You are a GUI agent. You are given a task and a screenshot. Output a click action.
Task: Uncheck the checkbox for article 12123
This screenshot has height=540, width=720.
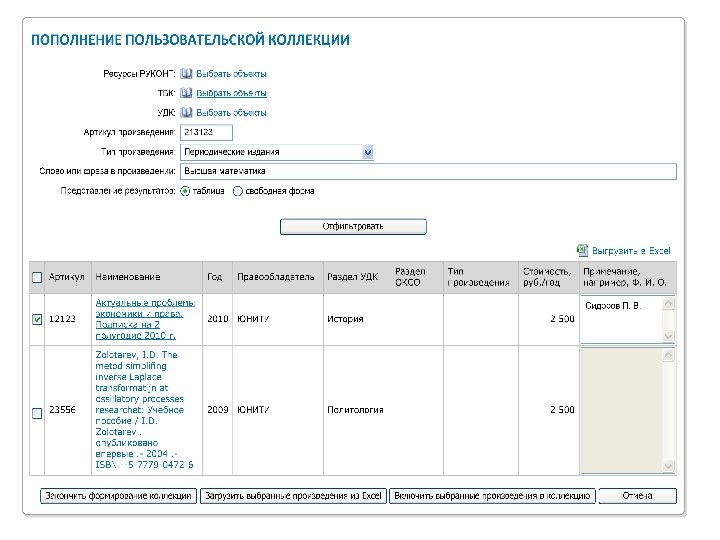click(x=37, y=319)
